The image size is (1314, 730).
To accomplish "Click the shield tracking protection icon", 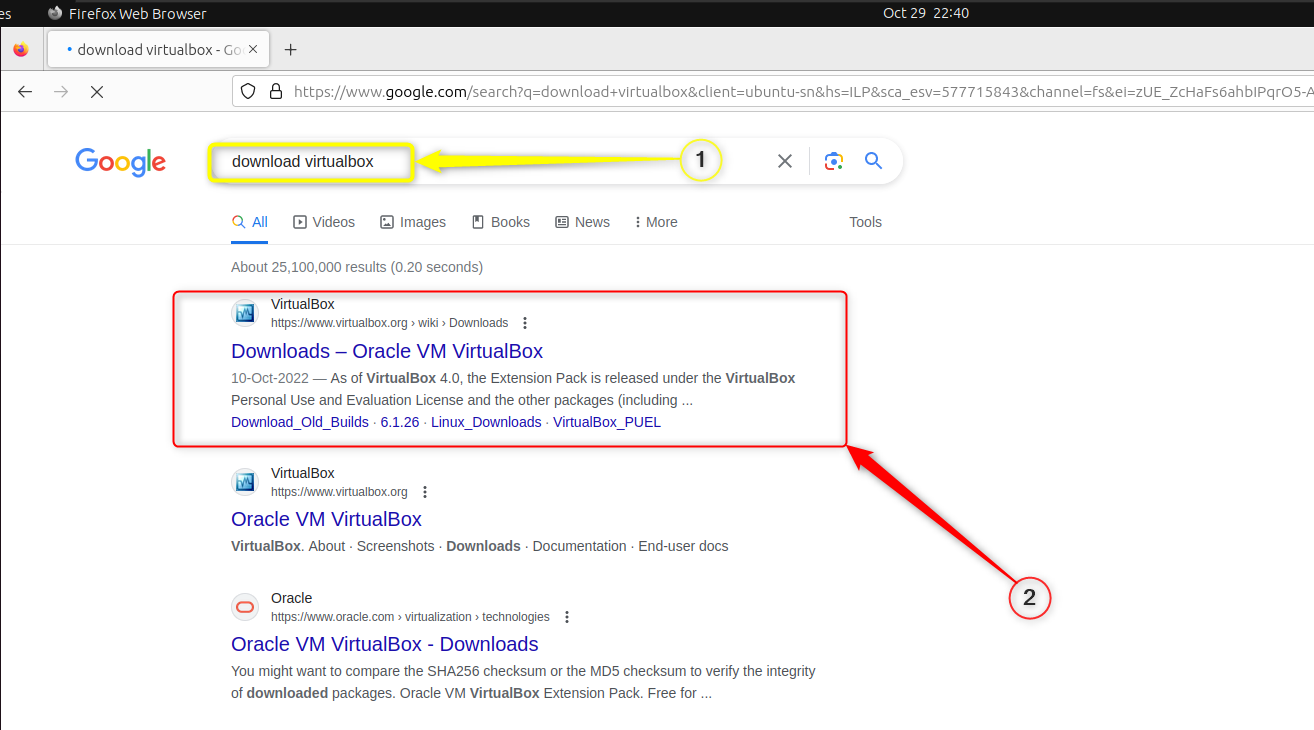I will tap(249, 91).
